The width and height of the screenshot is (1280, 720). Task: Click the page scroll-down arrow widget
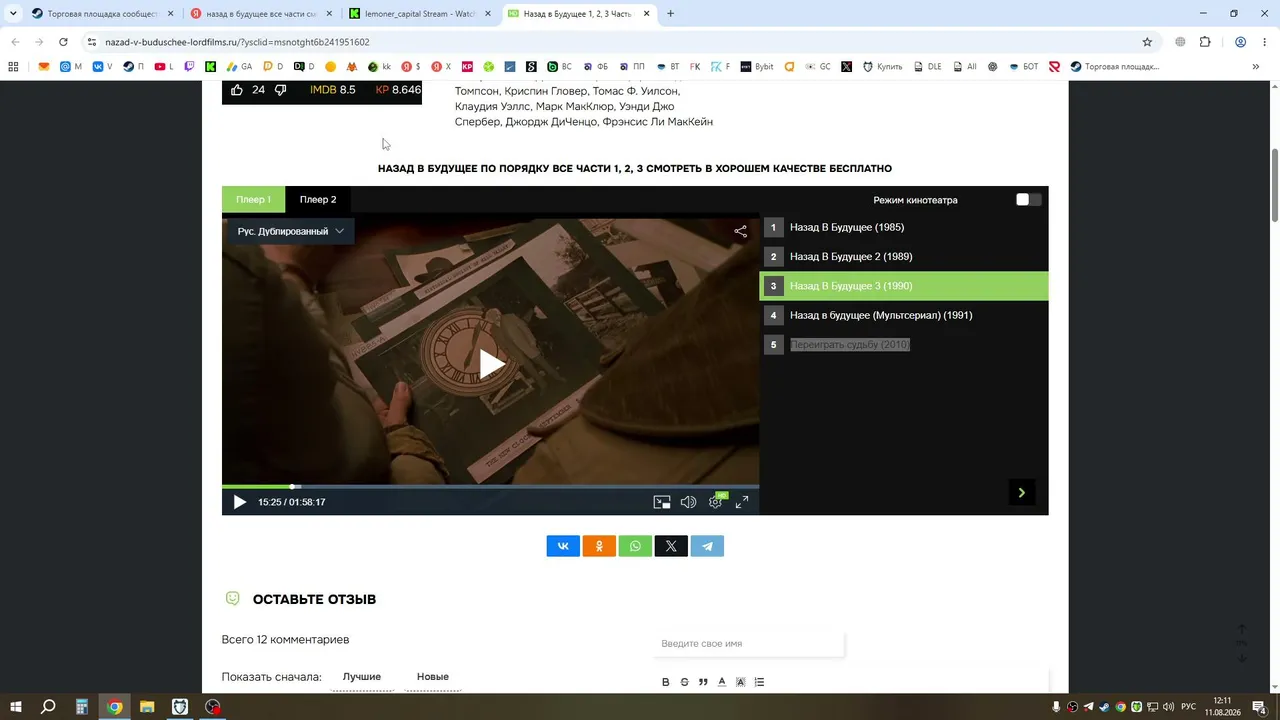pyautogui.click(x=1242, y=658)
